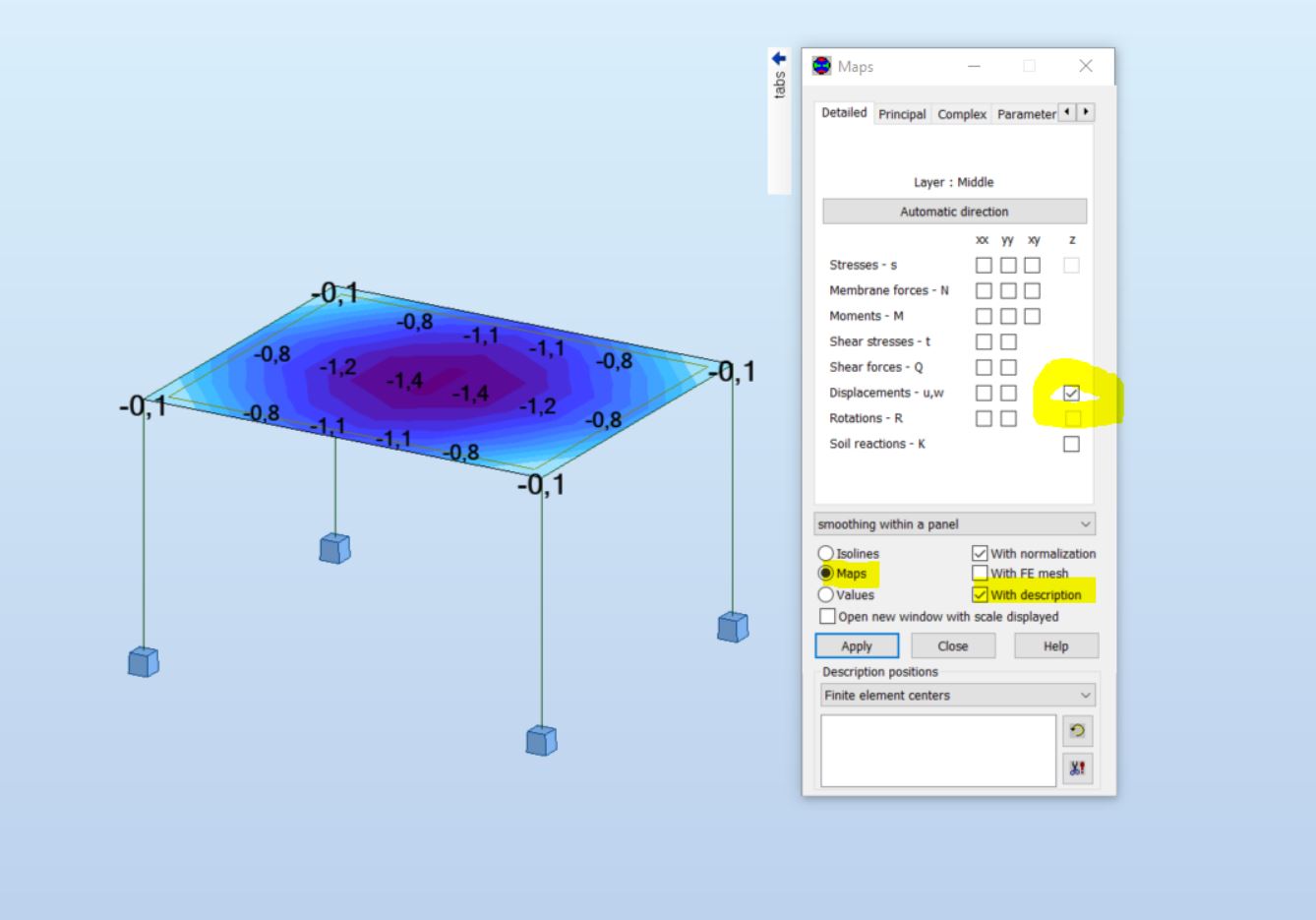This screenshot has width=1316, height=920.
Task: Switch to the Principal tab
Action: 901,114
